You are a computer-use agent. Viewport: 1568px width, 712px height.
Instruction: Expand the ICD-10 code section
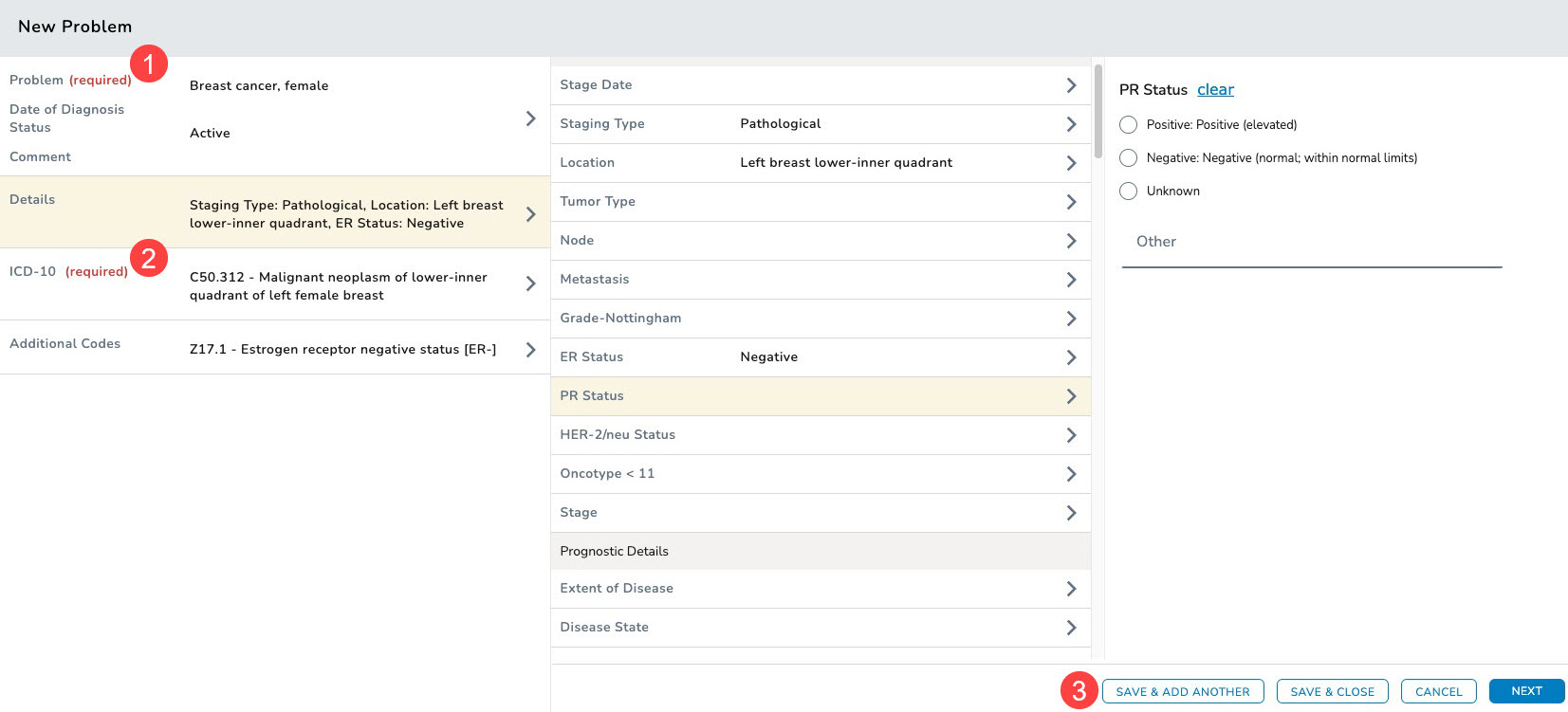[530, 283]
